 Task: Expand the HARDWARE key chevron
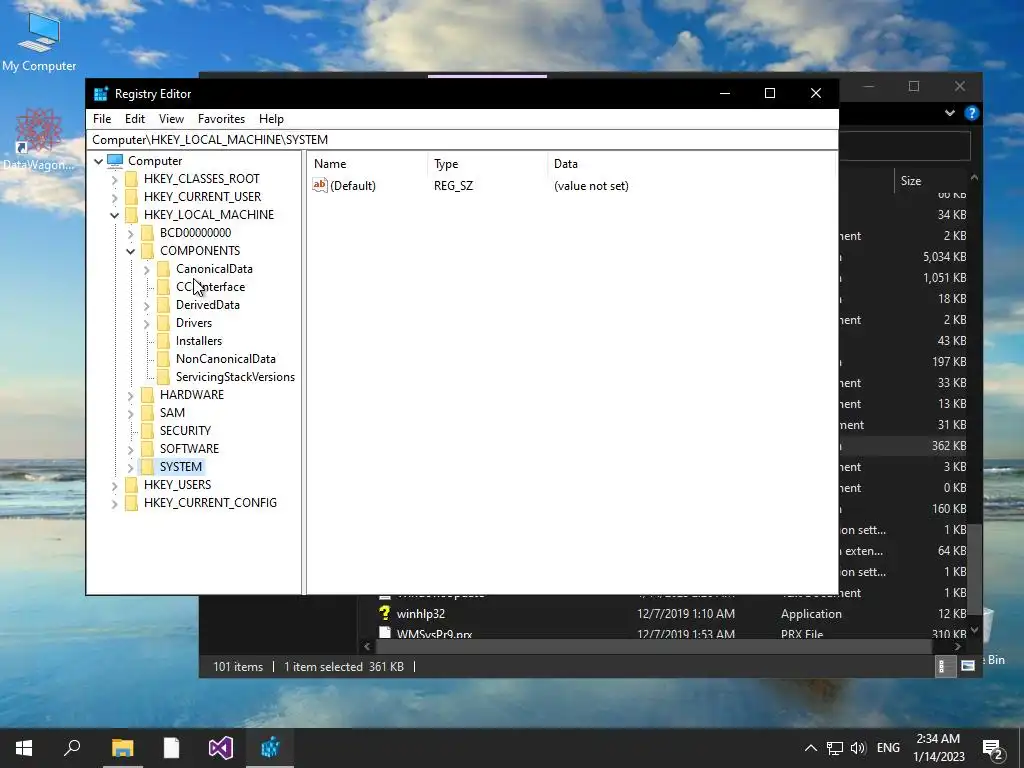tap(131, 395)
